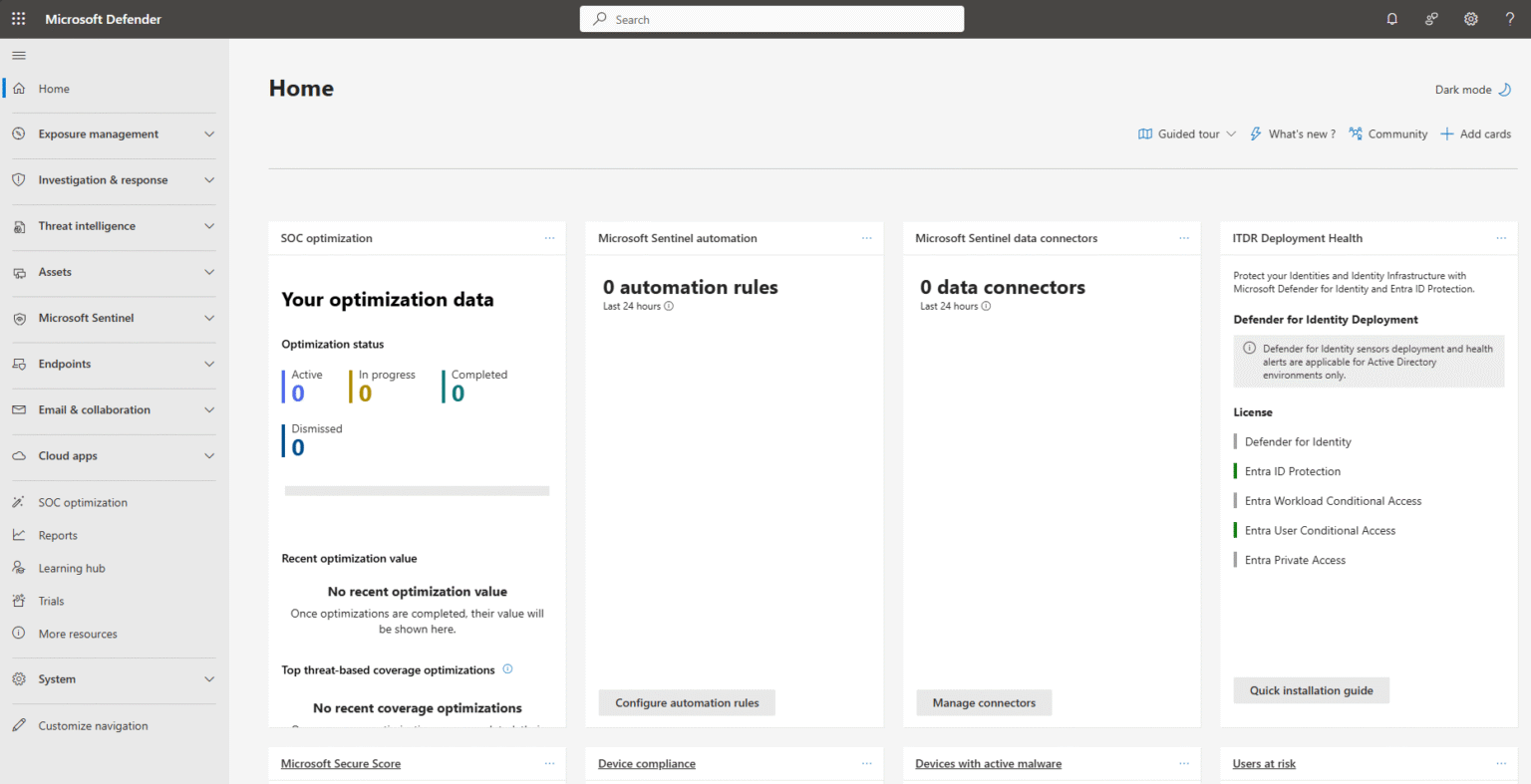Collapse the navigation pane with the hamburger icon
The width and height of the screenshot is (1531, 784).
coord(18,55)
